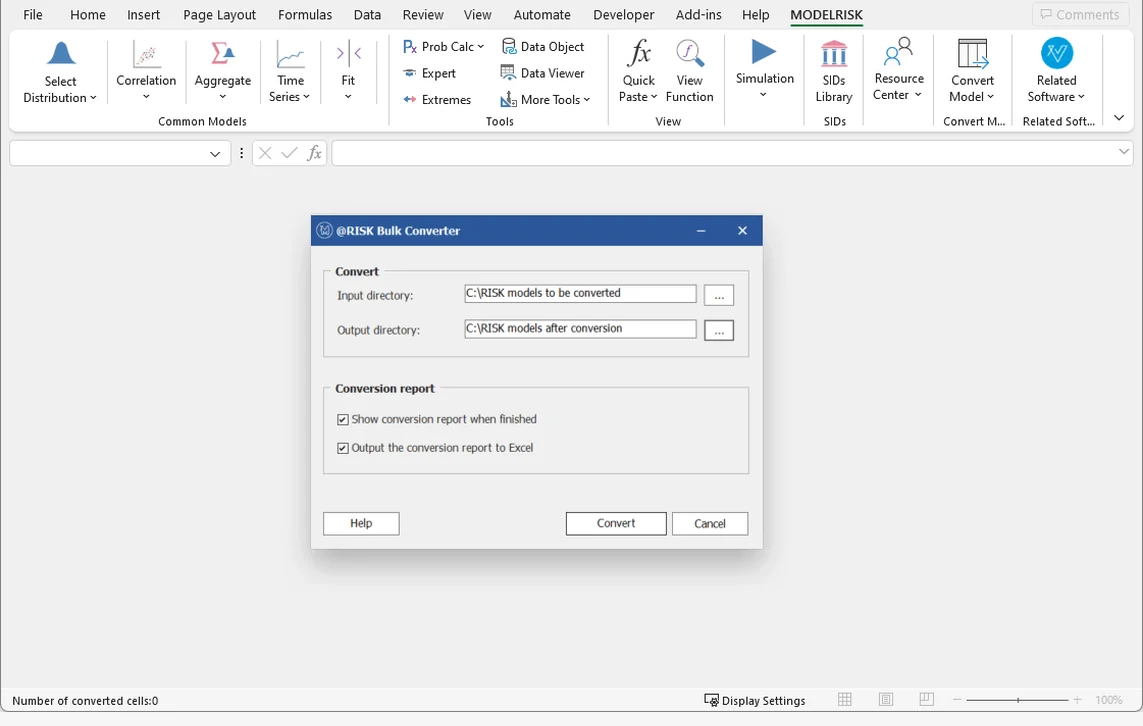Browse for the output directory
The height and width of the screenshot is (726, 1143).
click(719, 330)
